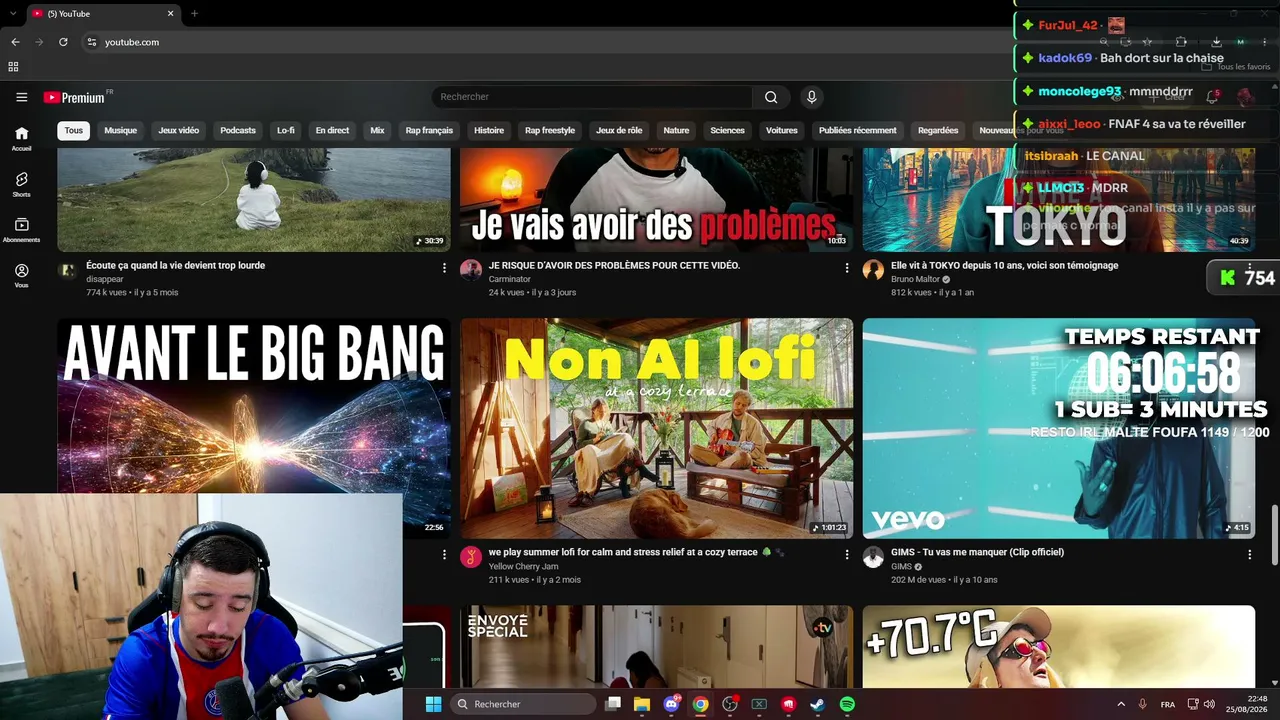Filter by Nature chip
Screen dimensions: 1280x720
(676, 130)
